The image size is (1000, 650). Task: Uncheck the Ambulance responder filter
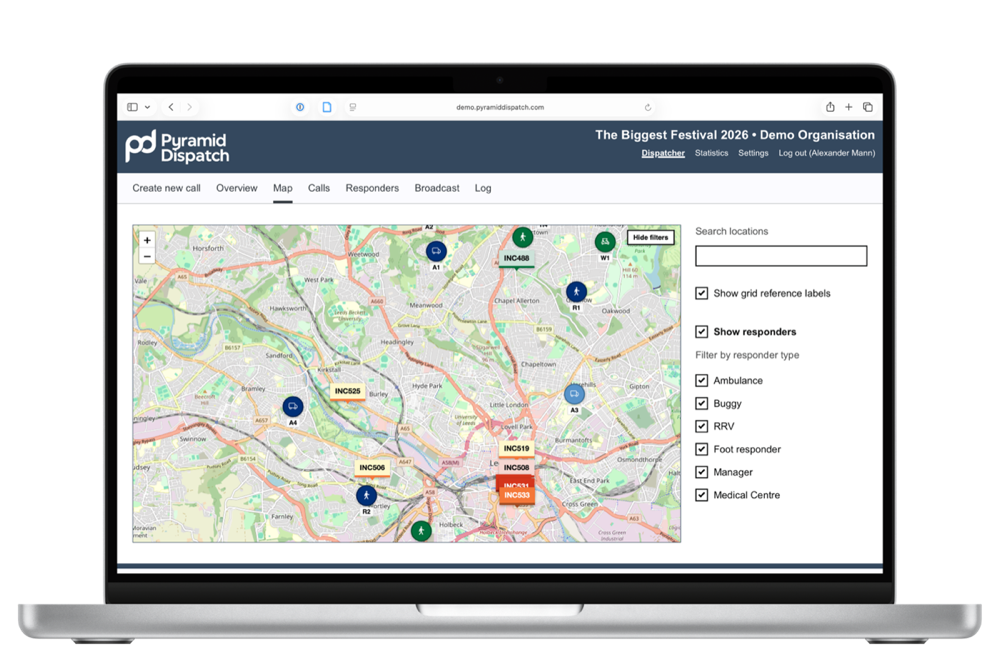click(701, 380)
